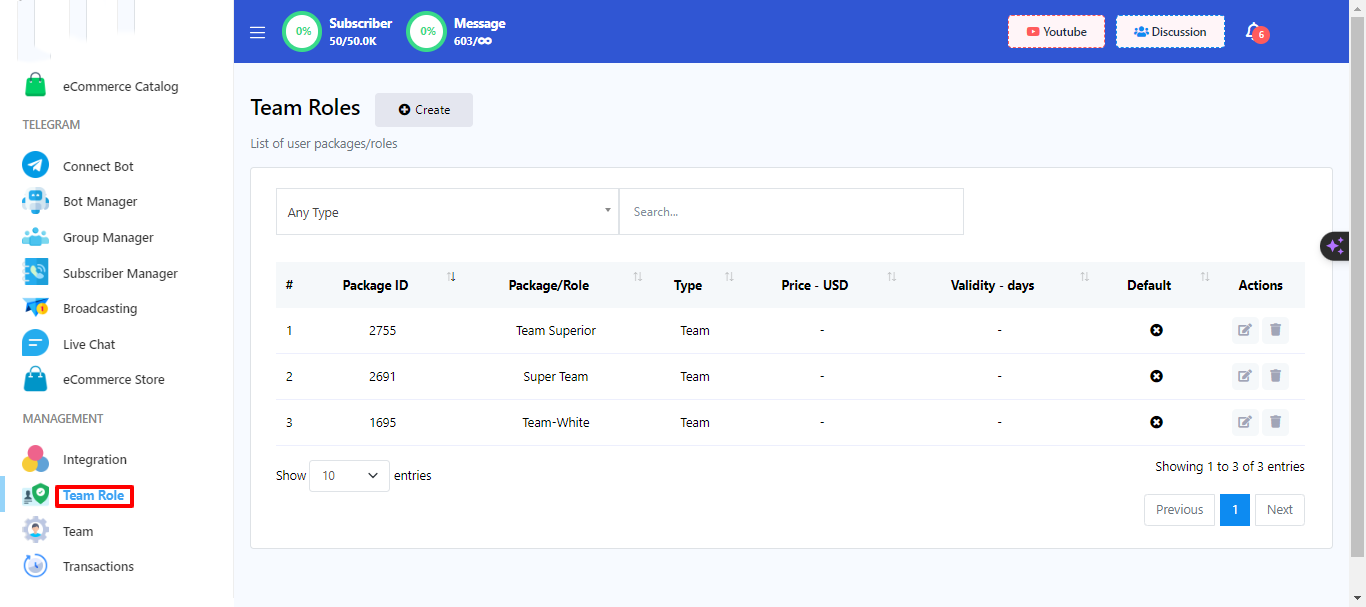Click the Connect Bot Telegram icon
The width and height of the screenshot is (1366, 607).
click(36, 166)
